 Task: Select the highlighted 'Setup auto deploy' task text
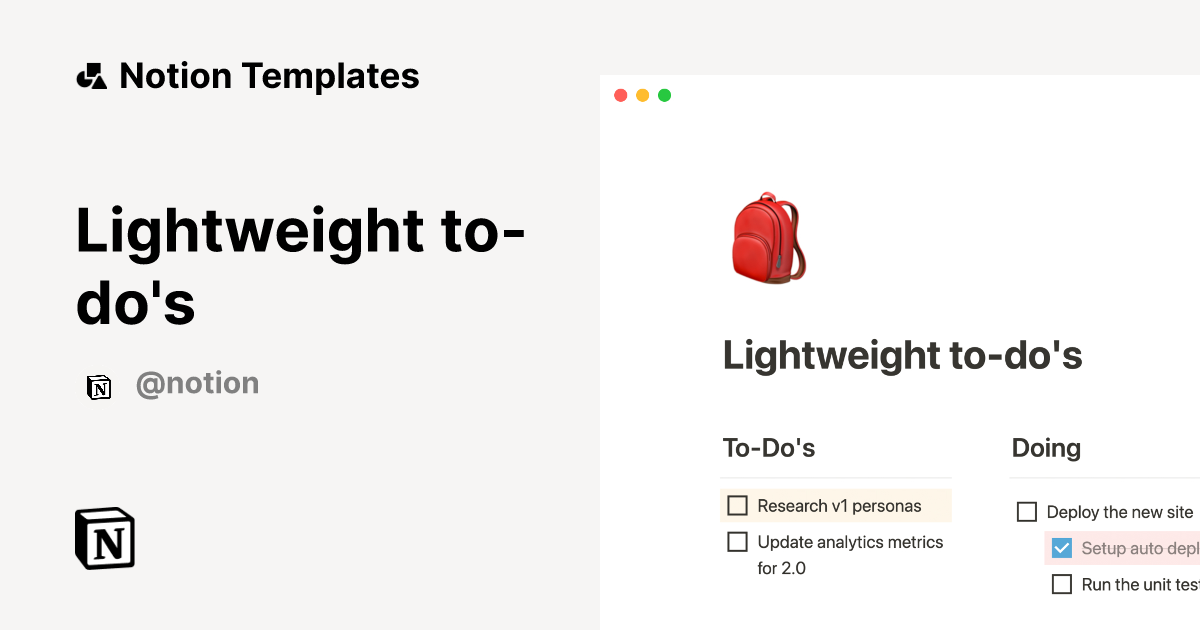pyautogui.click(x=1140, y=548)
